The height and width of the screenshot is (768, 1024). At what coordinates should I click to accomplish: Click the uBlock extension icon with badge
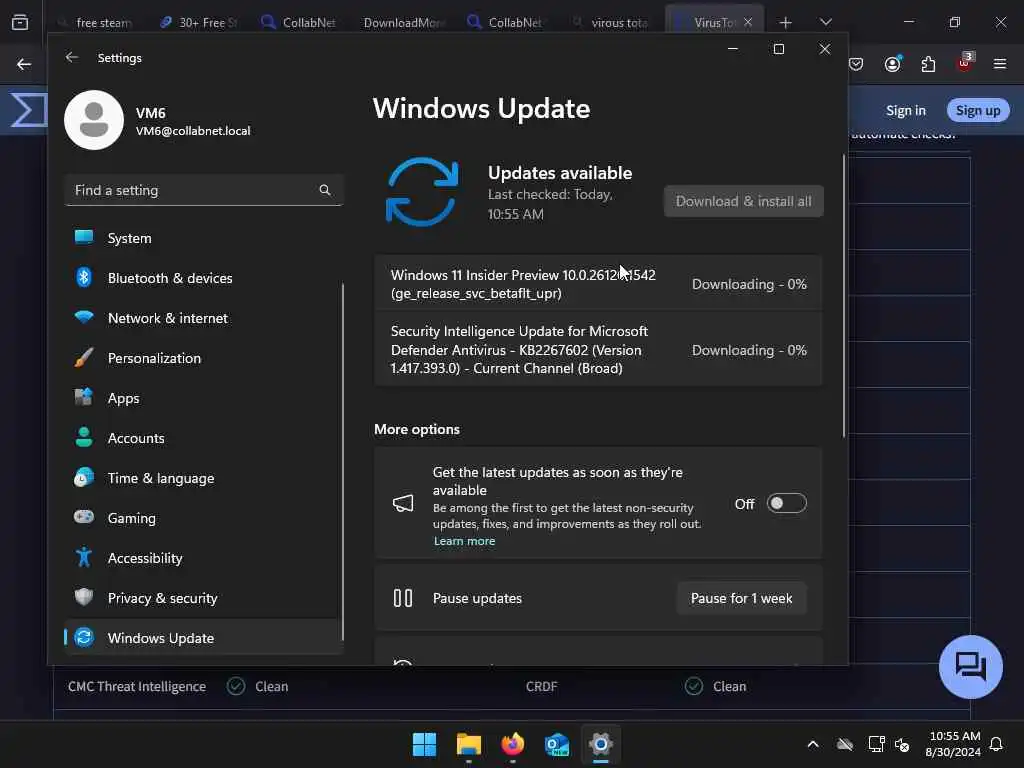(x=965, y=63)
